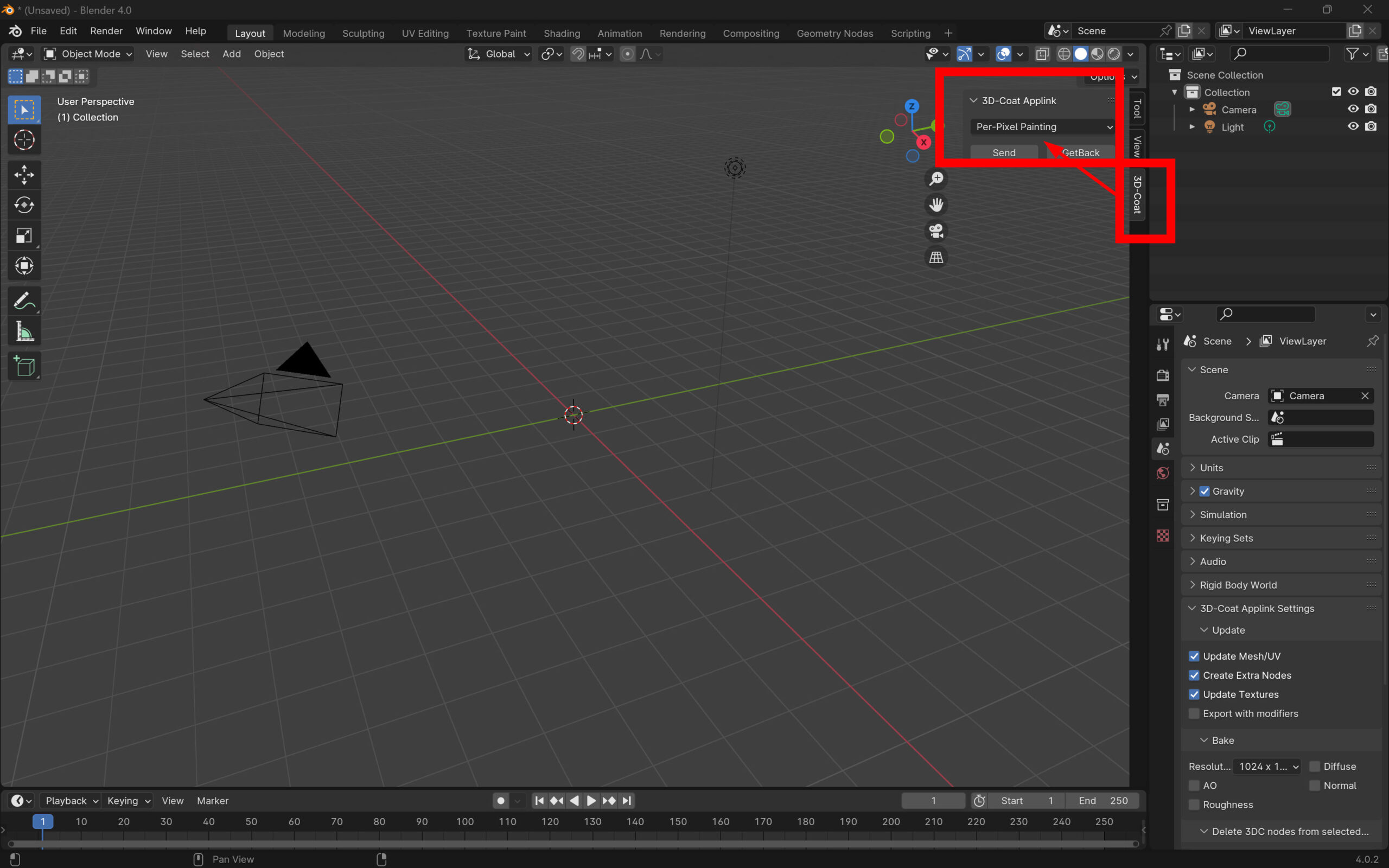Screen dimensions: 1389x868
Task: Click the End frame field showing 250
Action: 1103,801
